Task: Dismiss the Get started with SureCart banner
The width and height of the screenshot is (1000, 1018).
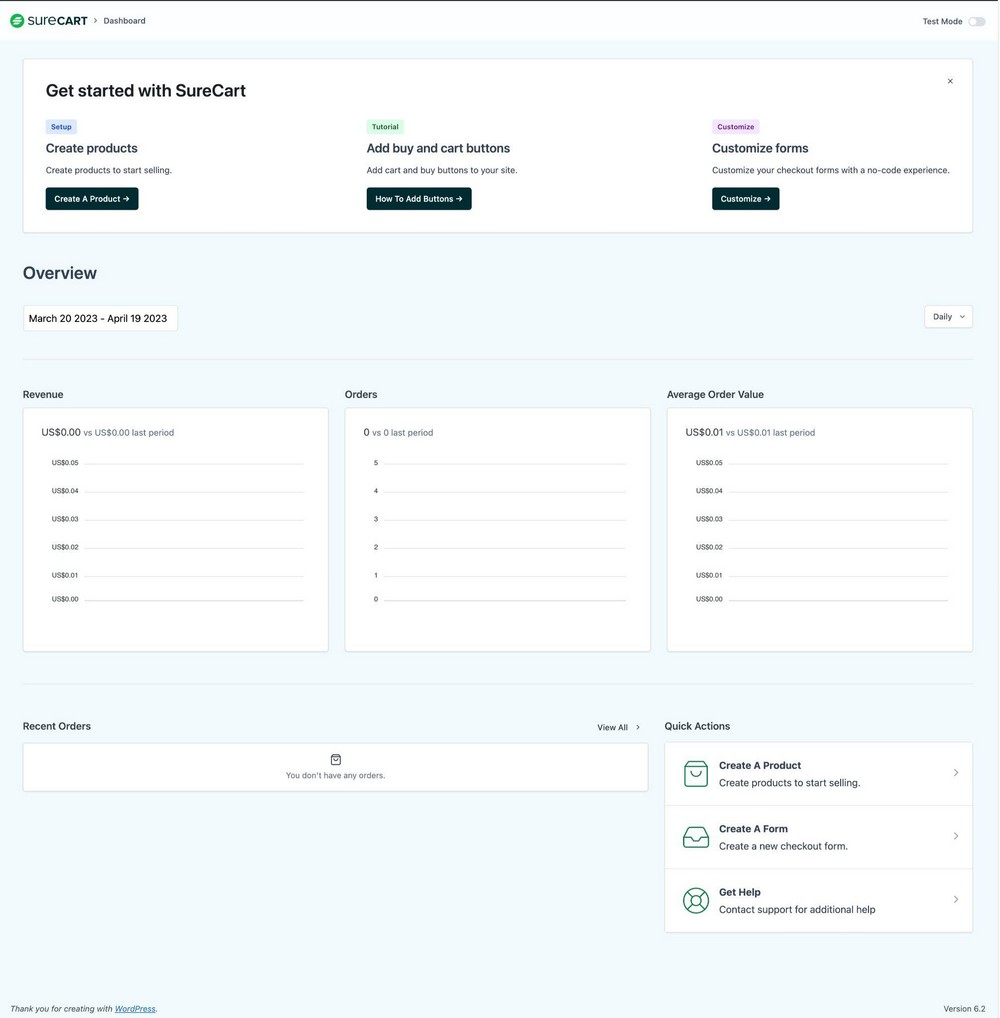Action: (x=949, y=81)
